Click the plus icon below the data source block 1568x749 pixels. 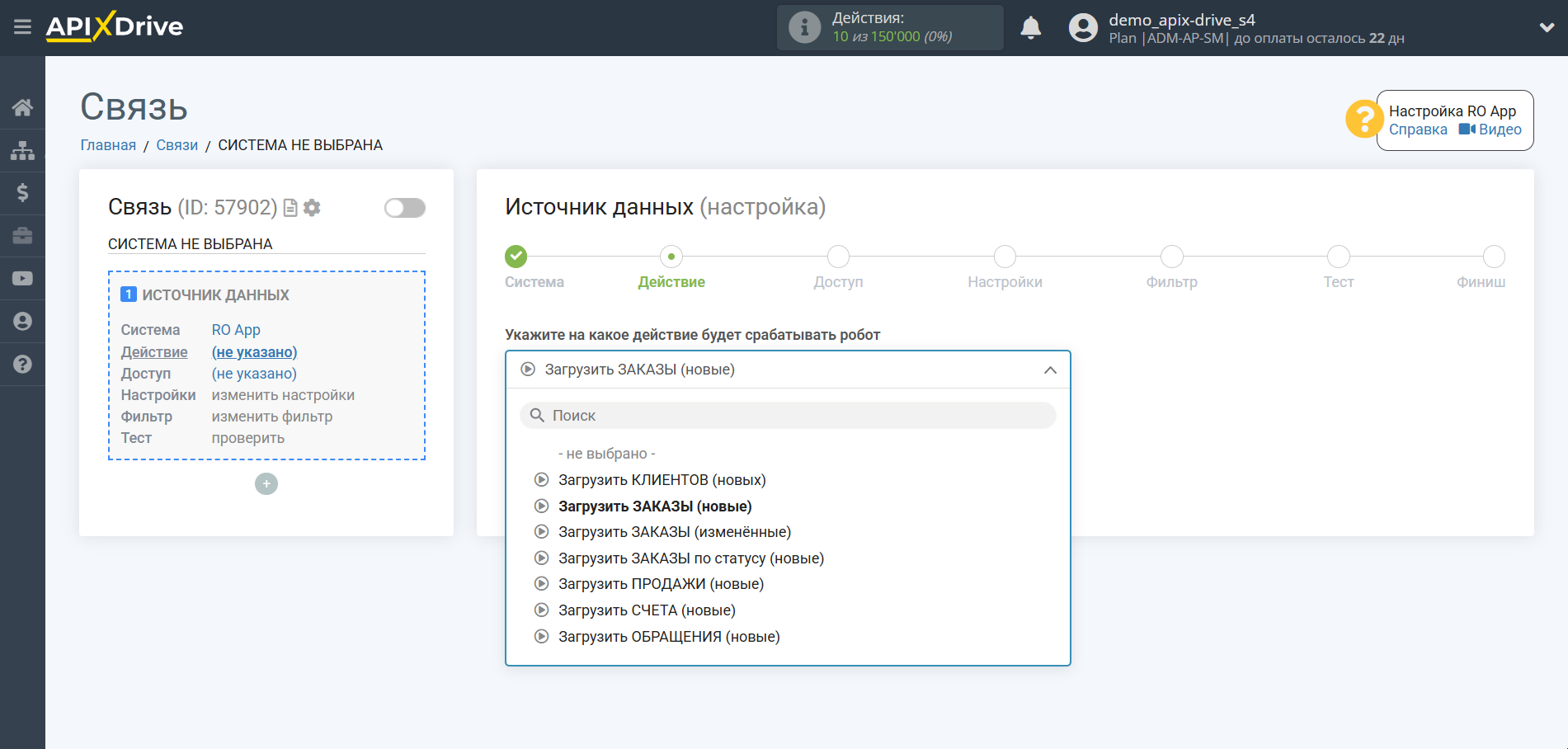[266, 483]
